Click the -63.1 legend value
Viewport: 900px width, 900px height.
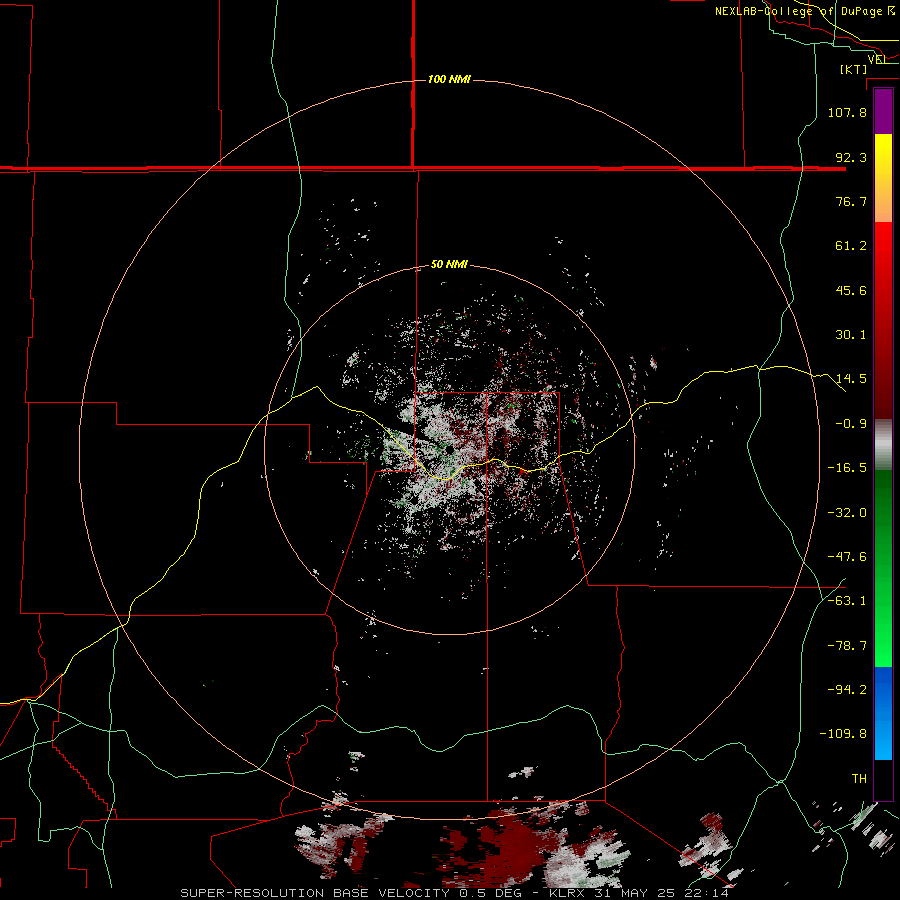[x=847, y=601]
